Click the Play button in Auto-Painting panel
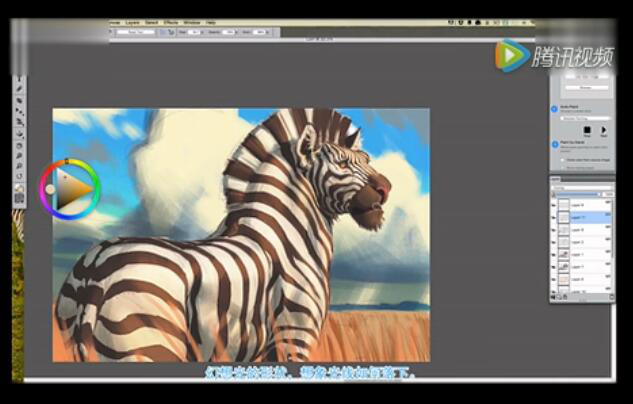This screenshot has height=404, width=633. click(x=604, y=130)
